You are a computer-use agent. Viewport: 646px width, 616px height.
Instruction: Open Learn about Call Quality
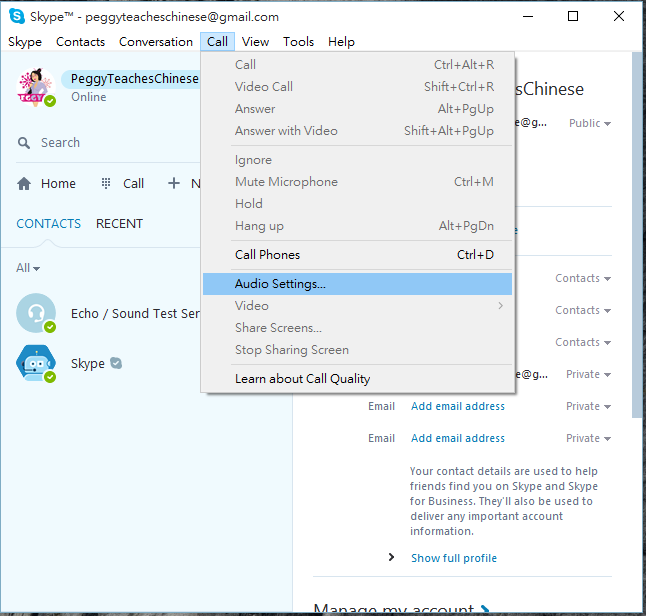click(x=357, y=379)
